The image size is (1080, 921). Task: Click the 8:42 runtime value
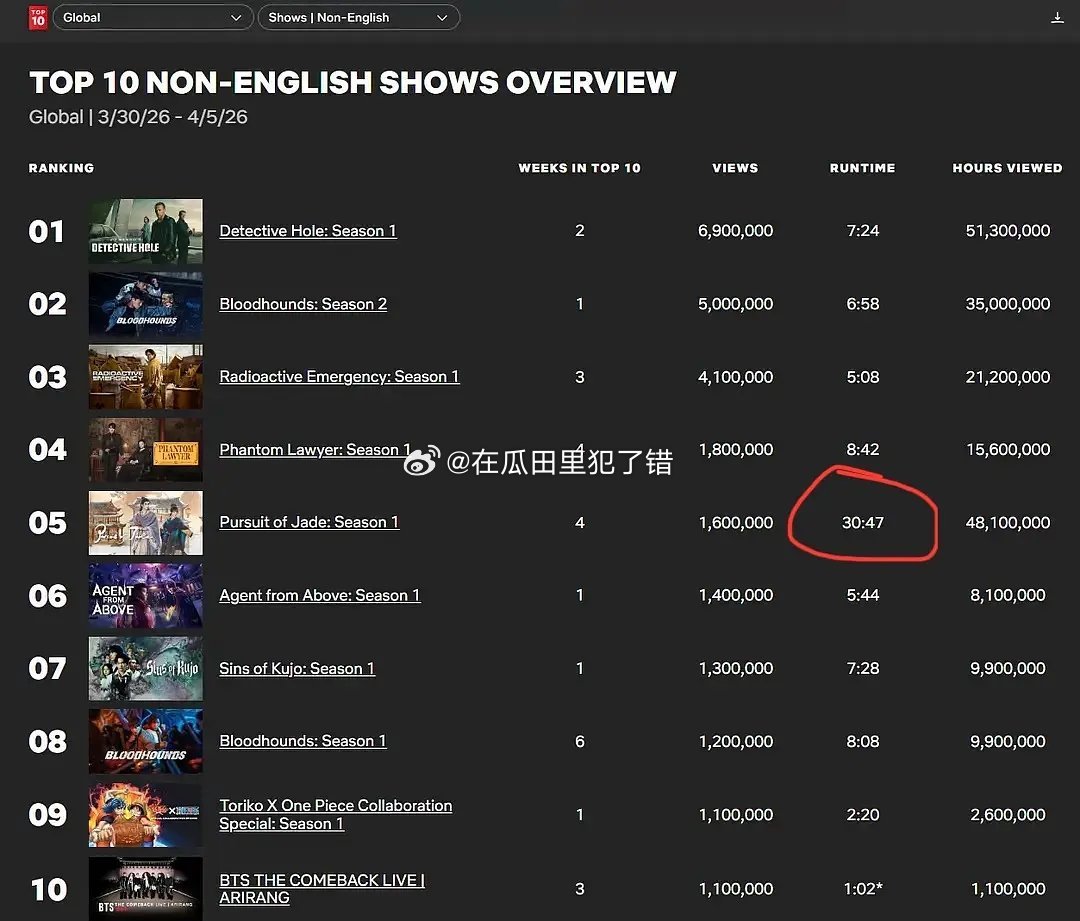click(x=862, y=450)
